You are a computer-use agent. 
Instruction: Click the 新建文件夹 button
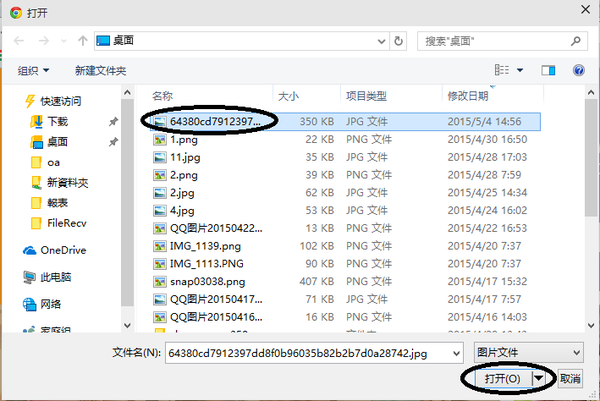click(x=101, y=71)
